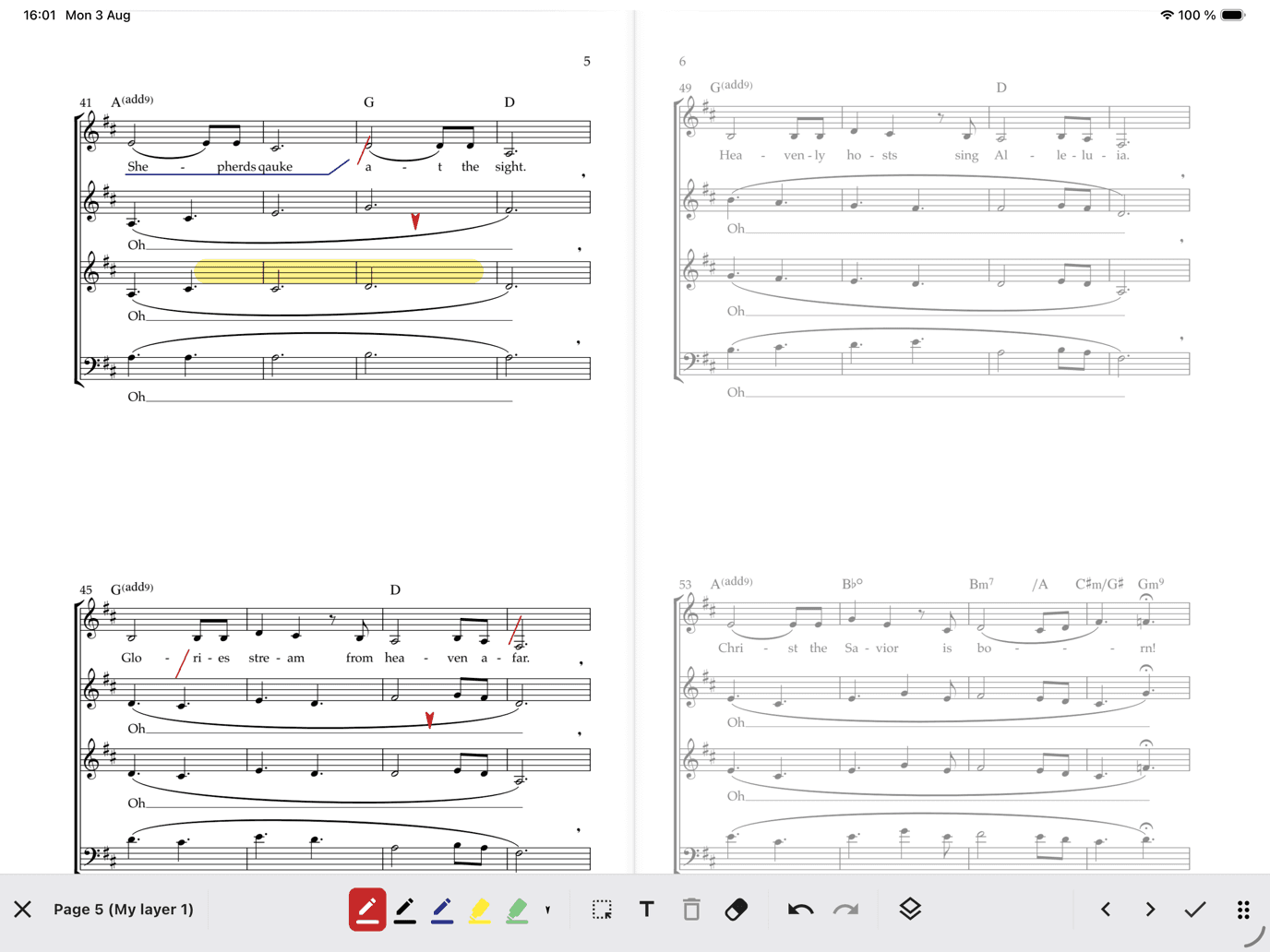This screenshot has height=952, width=1270.
Task: Tap the Bb° chord symbol
Action: point(852,584)
